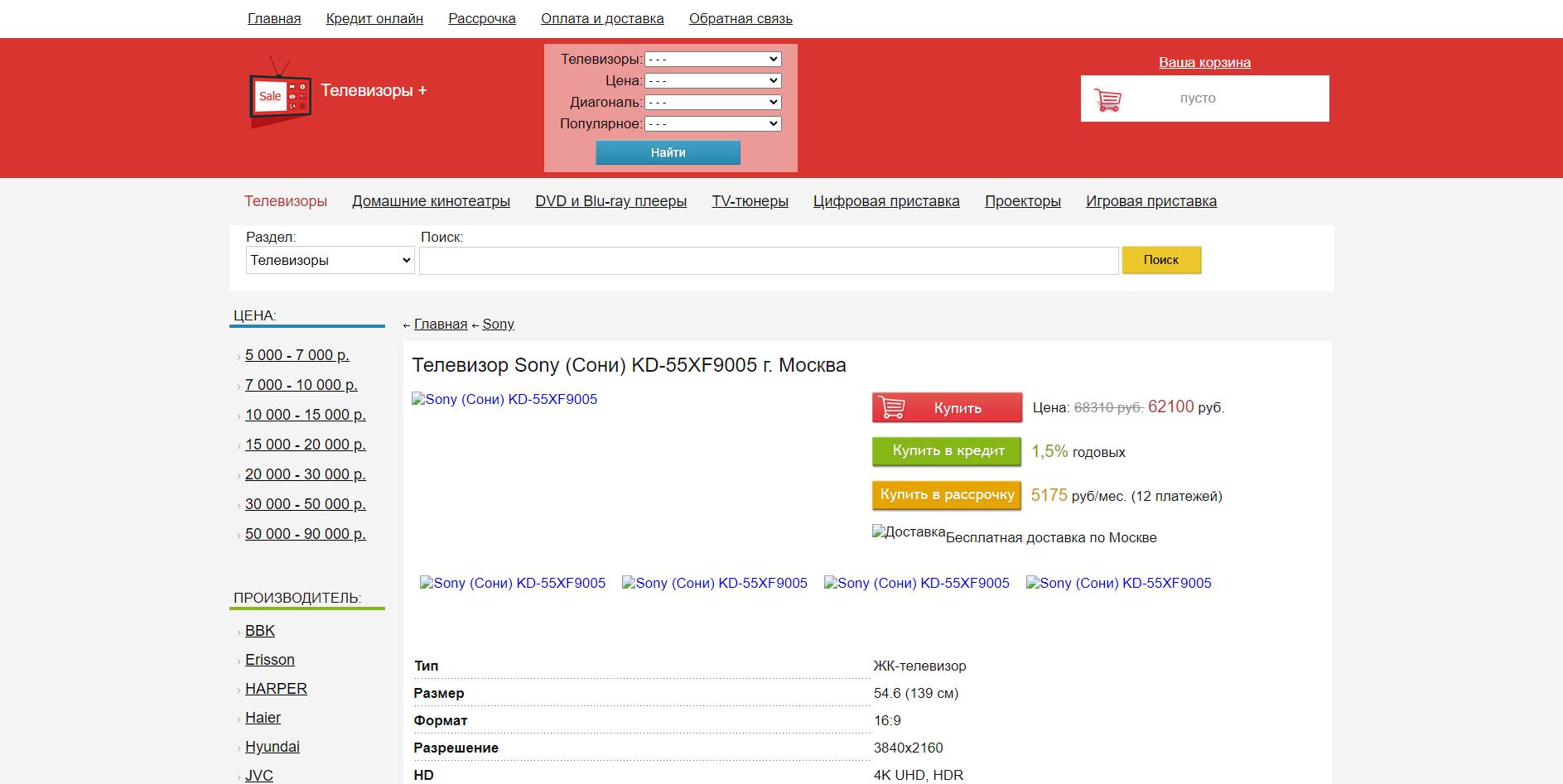Open the Ваша корзина link
The image size is (1563, 784).
click(1204, 63)
